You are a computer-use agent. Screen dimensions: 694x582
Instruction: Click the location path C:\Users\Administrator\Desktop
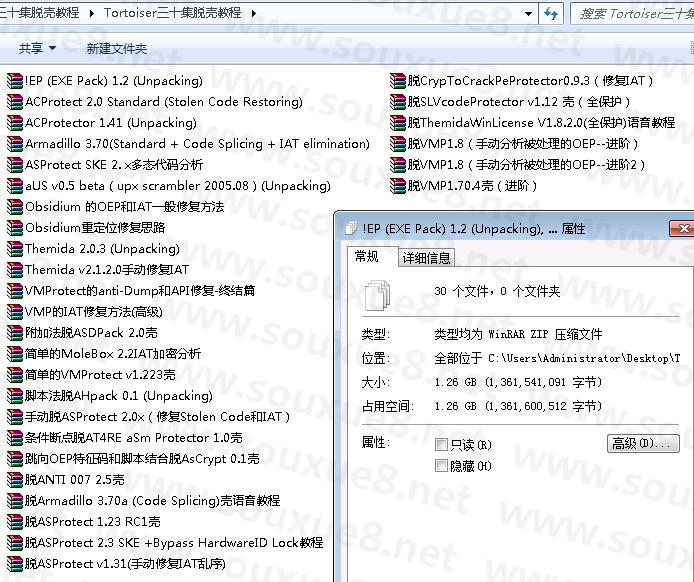[584, 358]
